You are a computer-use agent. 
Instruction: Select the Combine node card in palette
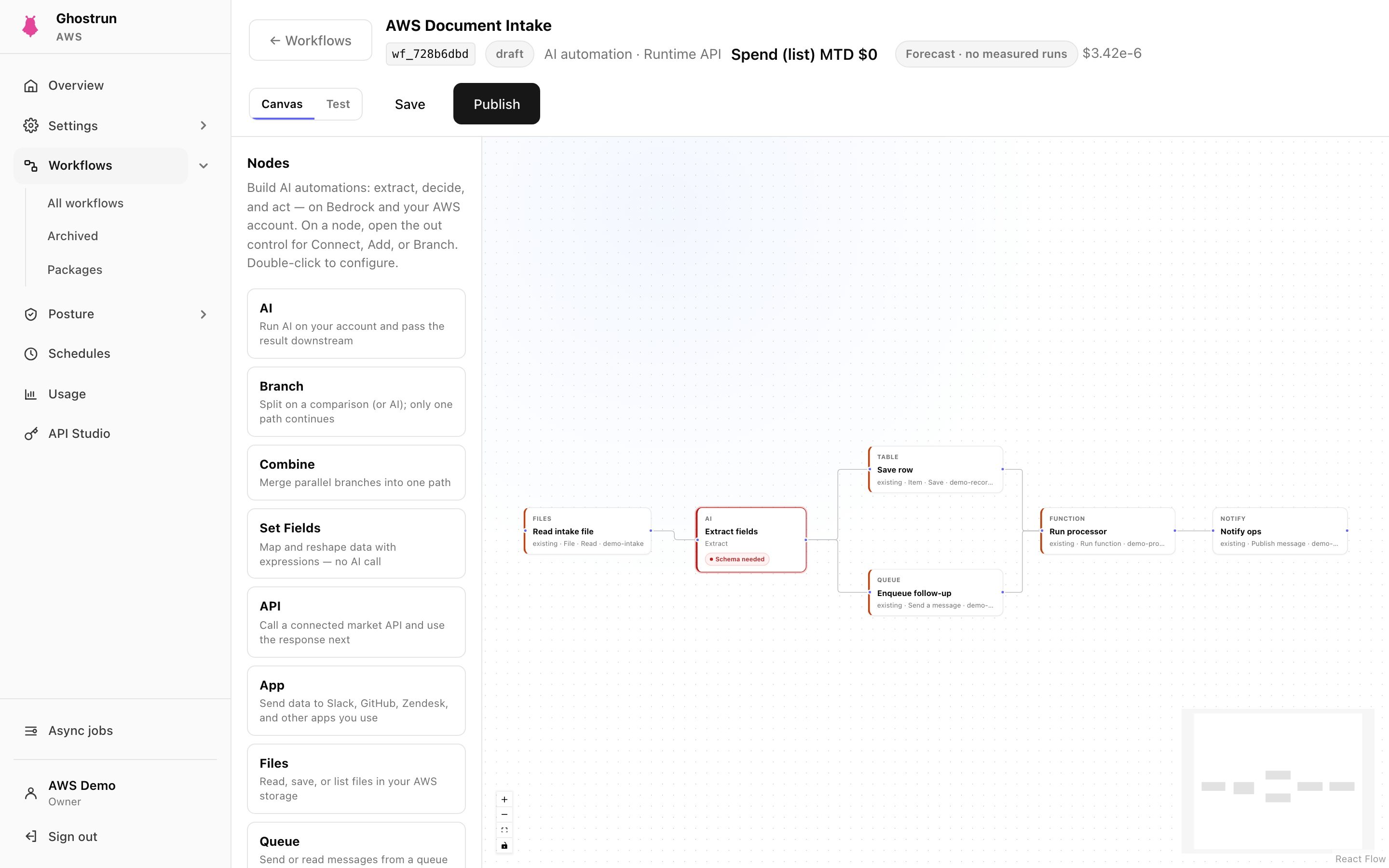[x=356, y=473]
